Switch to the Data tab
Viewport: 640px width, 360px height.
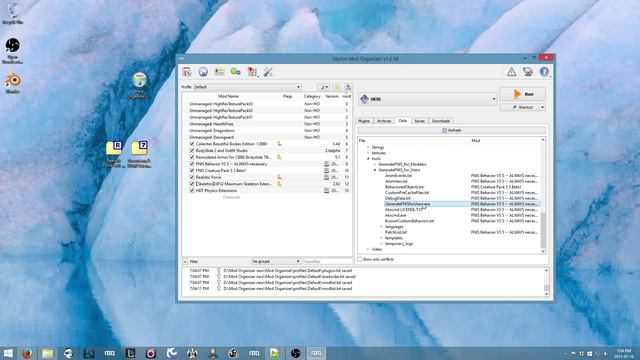403,120
